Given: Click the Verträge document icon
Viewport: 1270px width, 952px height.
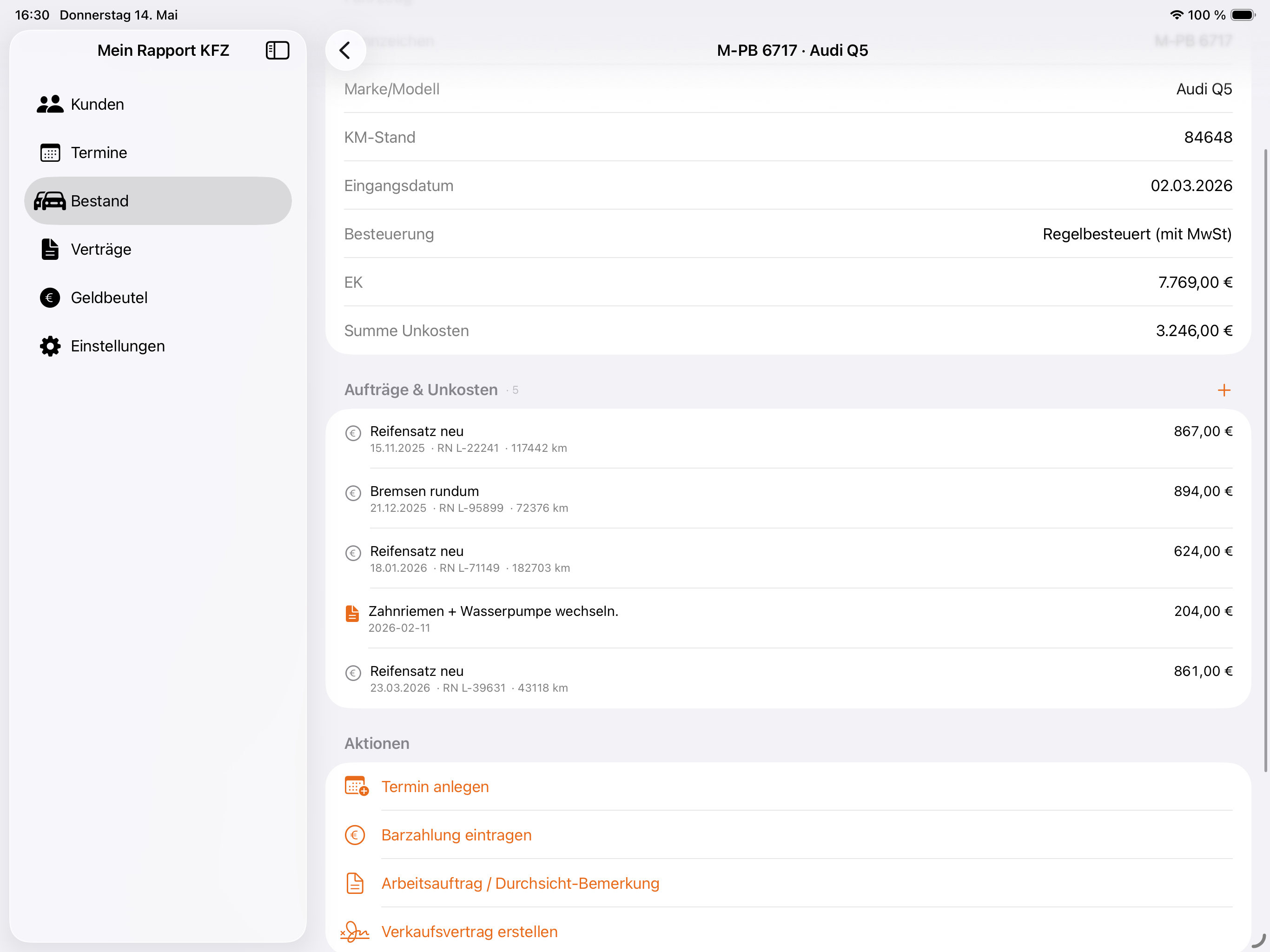Looking at the screenshot, I should click(50, 249).
